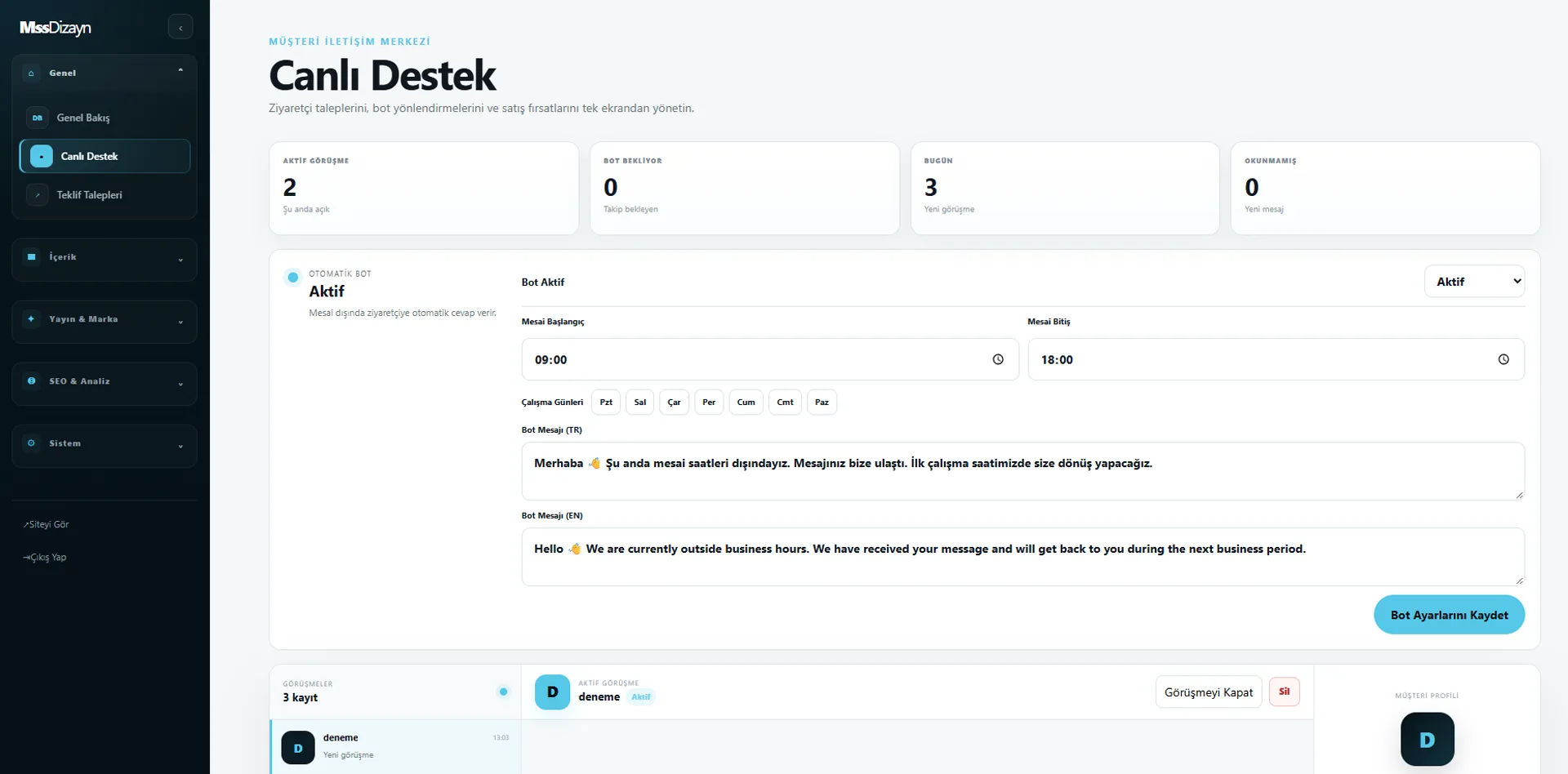Click the Aktif Görüşme stat card
The width and height of the screenshot is (1568, 774).
click(424, 188)
